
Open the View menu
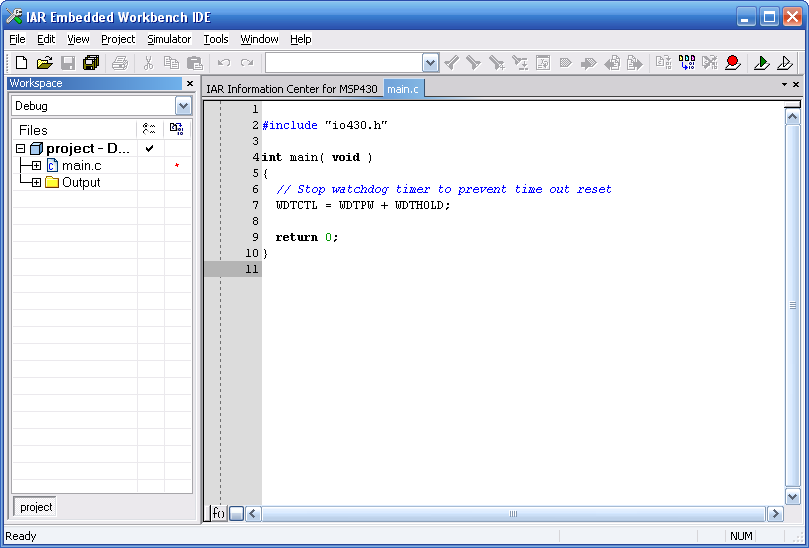click(78, 39)
